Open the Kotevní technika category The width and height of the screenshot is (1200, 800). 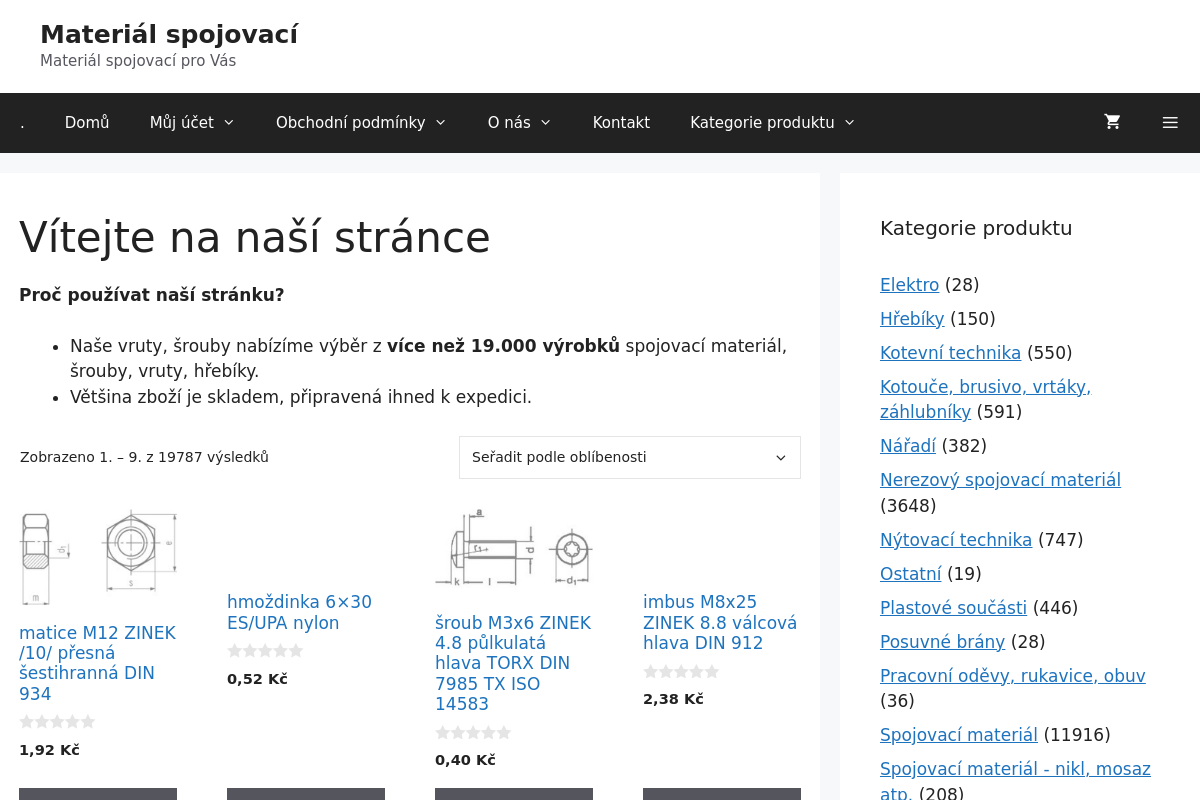pyautogui.click(x=950, y=352)
